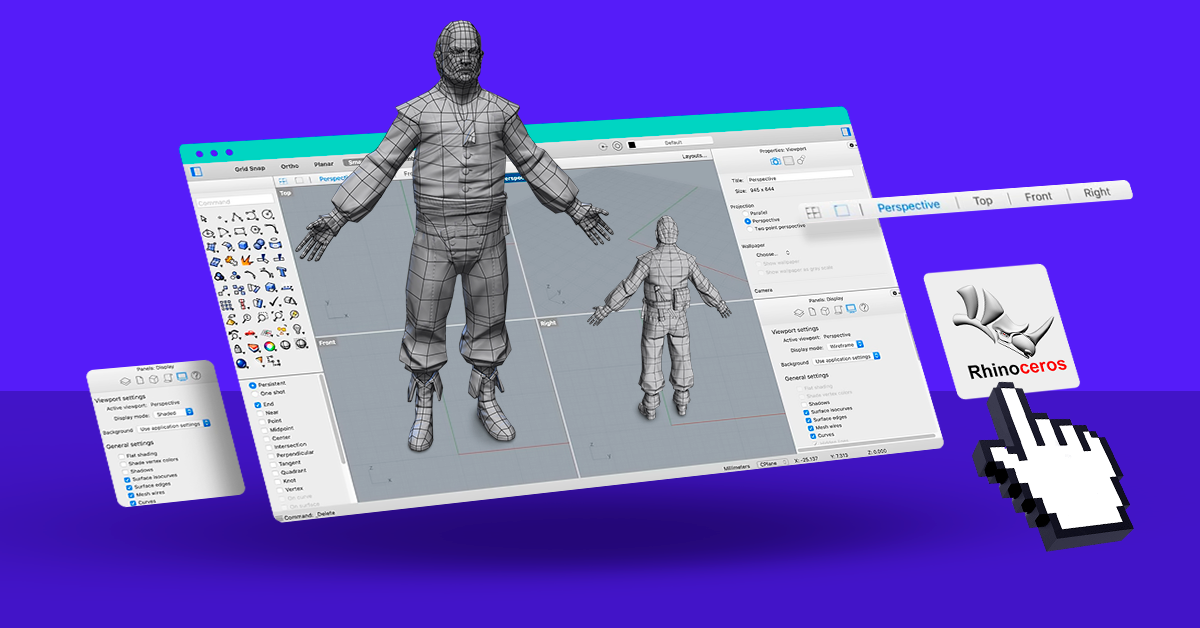The height and width of the screenshot is (628, 1200).
Task: Toggle Ortho in the top toolbar
Action: coord(290,166)
